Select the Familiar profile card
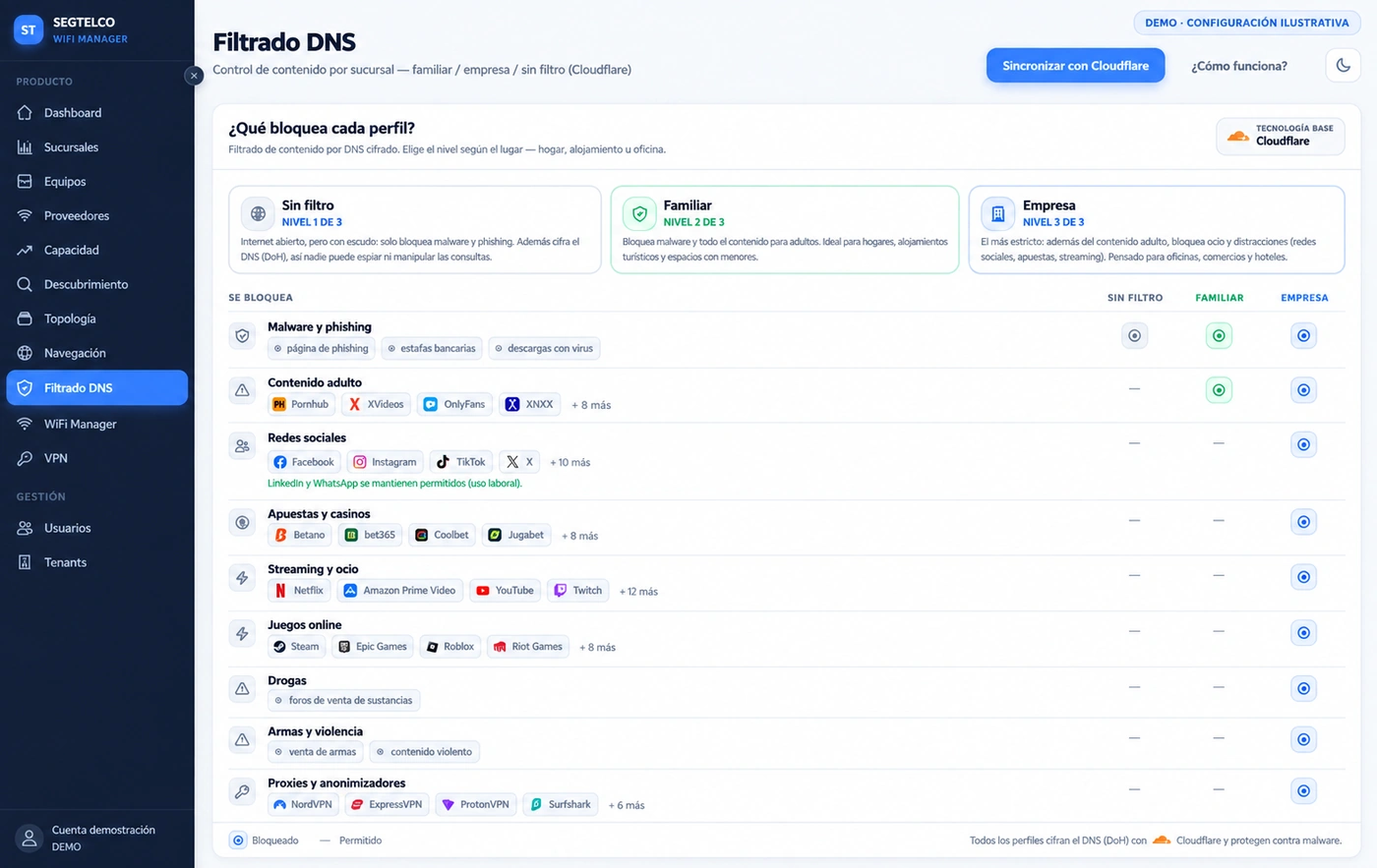 point(785,230)
